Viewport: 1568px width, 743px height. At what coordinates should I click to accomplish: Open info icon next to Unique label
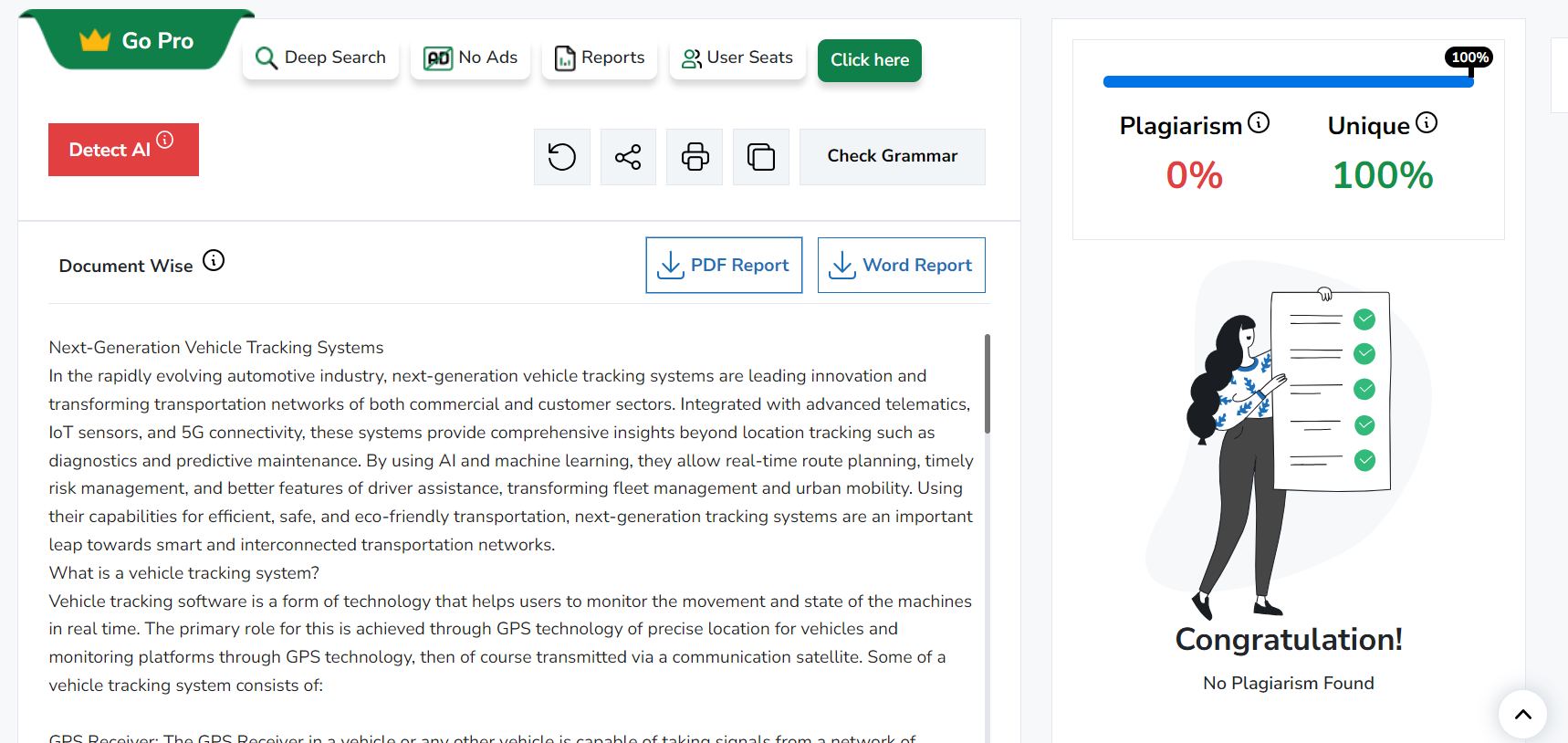[x=1427, y=122]
